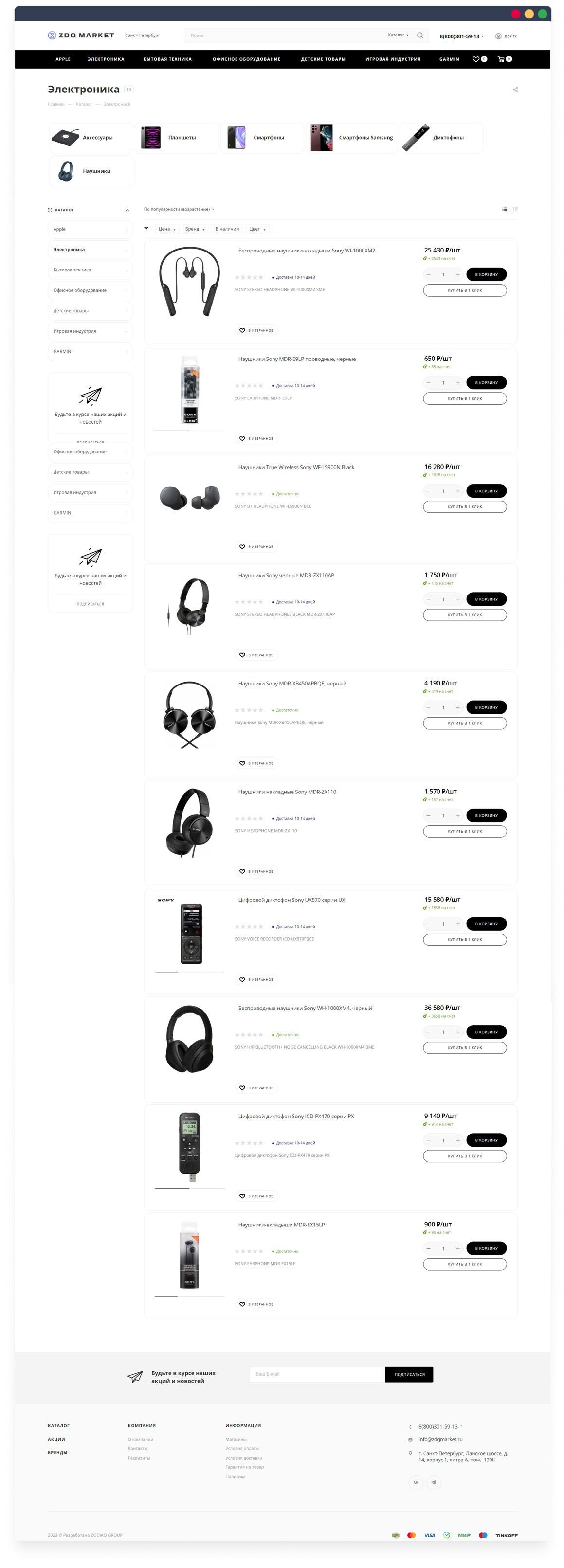Increase quantity of Sony MDR-ZX110AP headphones
564x1568 pixels.
[458, 599]
